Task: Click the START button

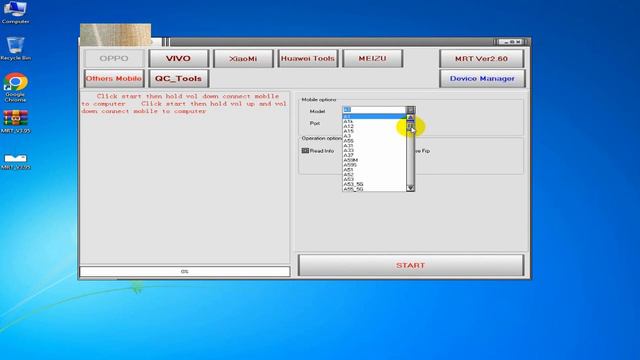Action: pos(411,265)
